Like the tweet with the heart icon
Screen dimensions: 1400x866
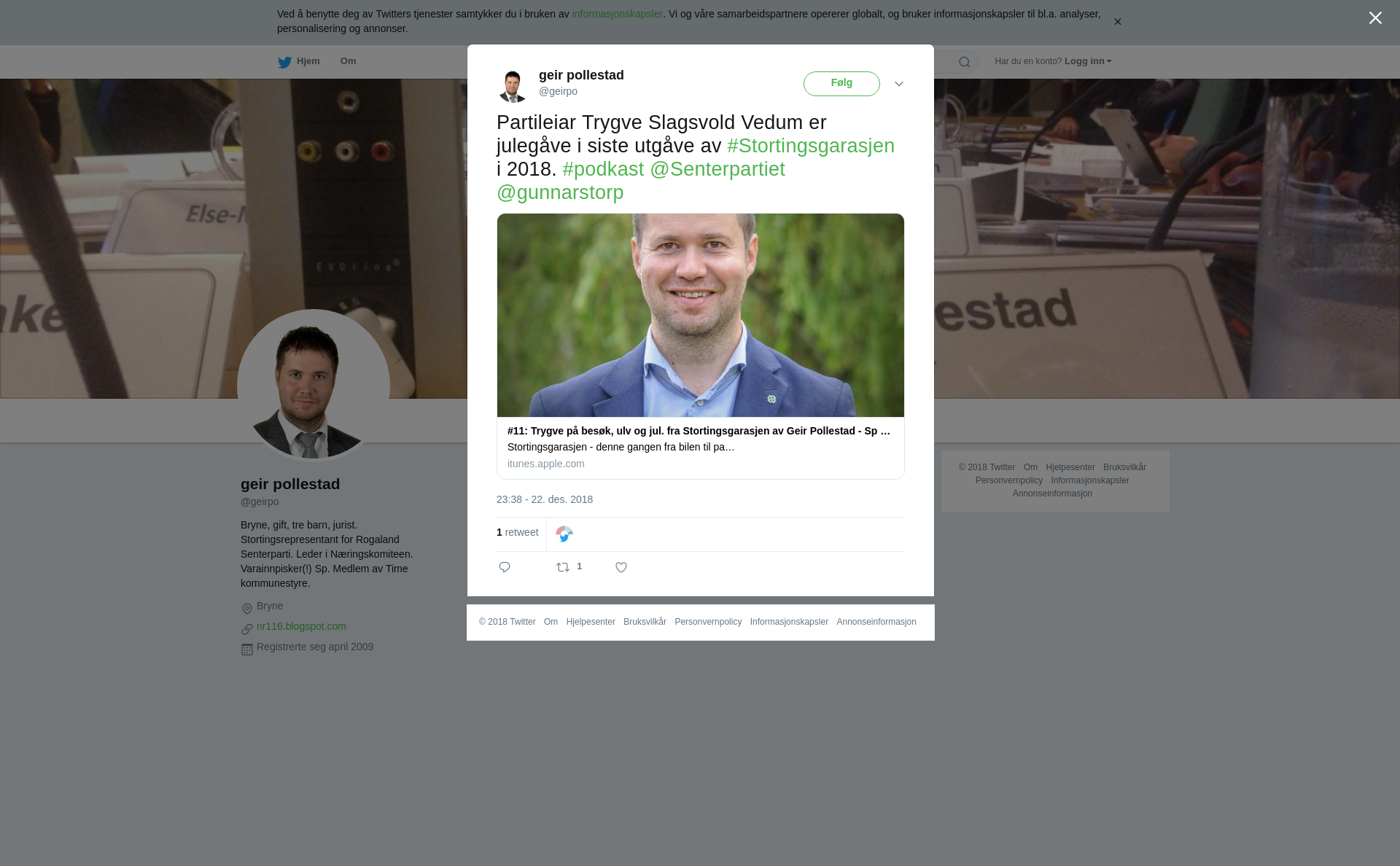tap(621, 567)
